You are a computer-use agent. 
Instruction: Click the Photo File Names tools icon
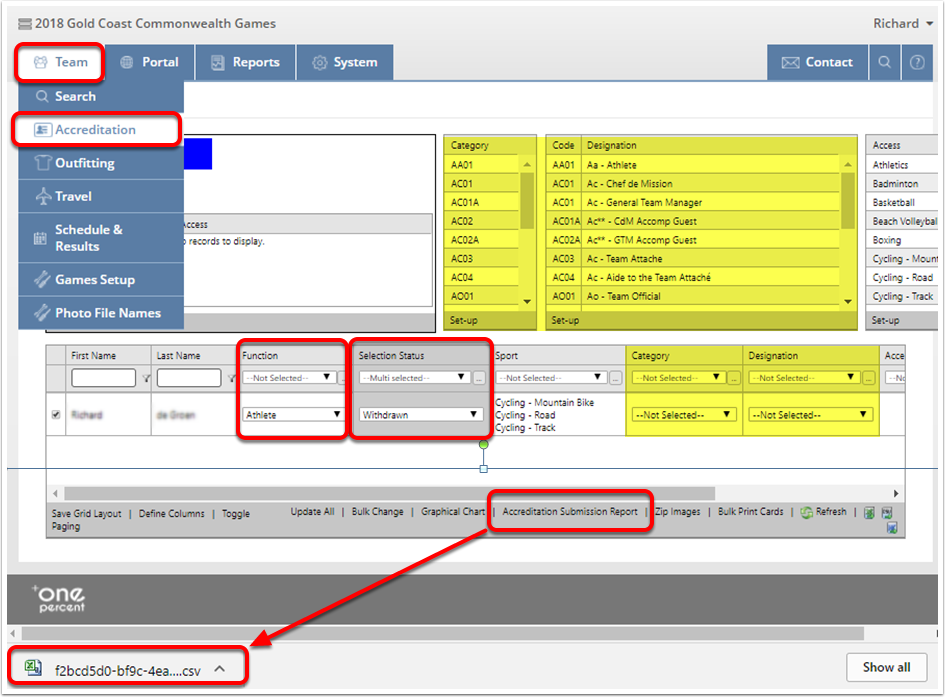(42, 313)
